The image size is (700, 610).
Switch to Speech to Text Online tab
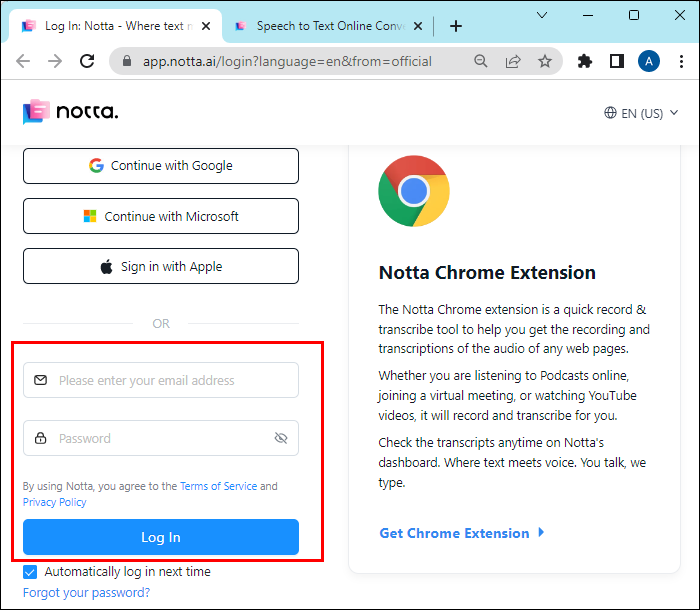[x=320, y=26]
